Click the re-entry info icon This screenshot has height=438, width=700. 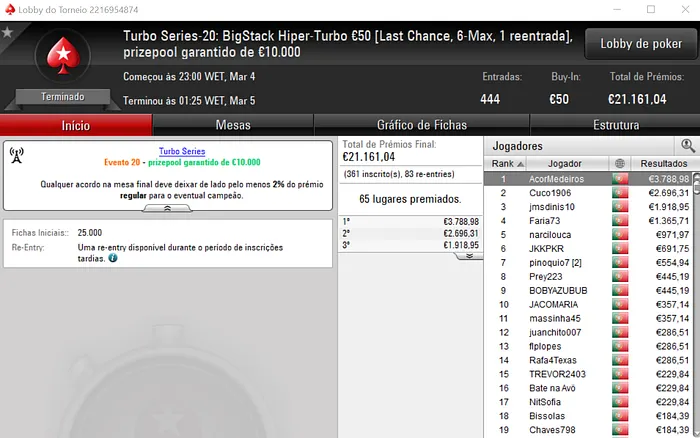coord(113,258)
